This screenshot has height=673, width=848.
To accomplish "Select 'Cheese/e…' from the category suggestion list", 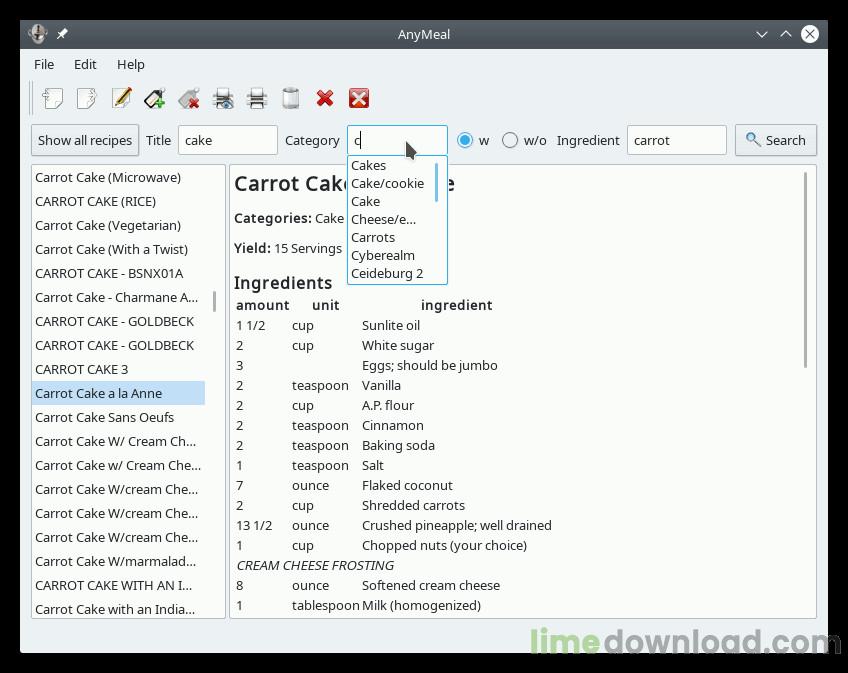I will tap(383, 219).
